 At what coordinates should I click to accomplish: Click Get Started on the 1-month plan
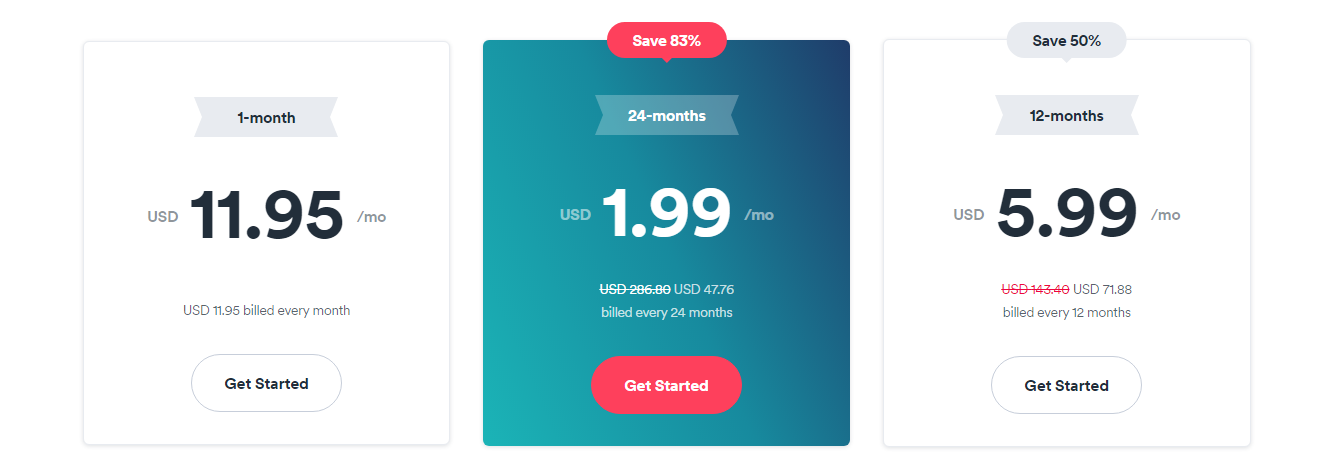point(266,383)
